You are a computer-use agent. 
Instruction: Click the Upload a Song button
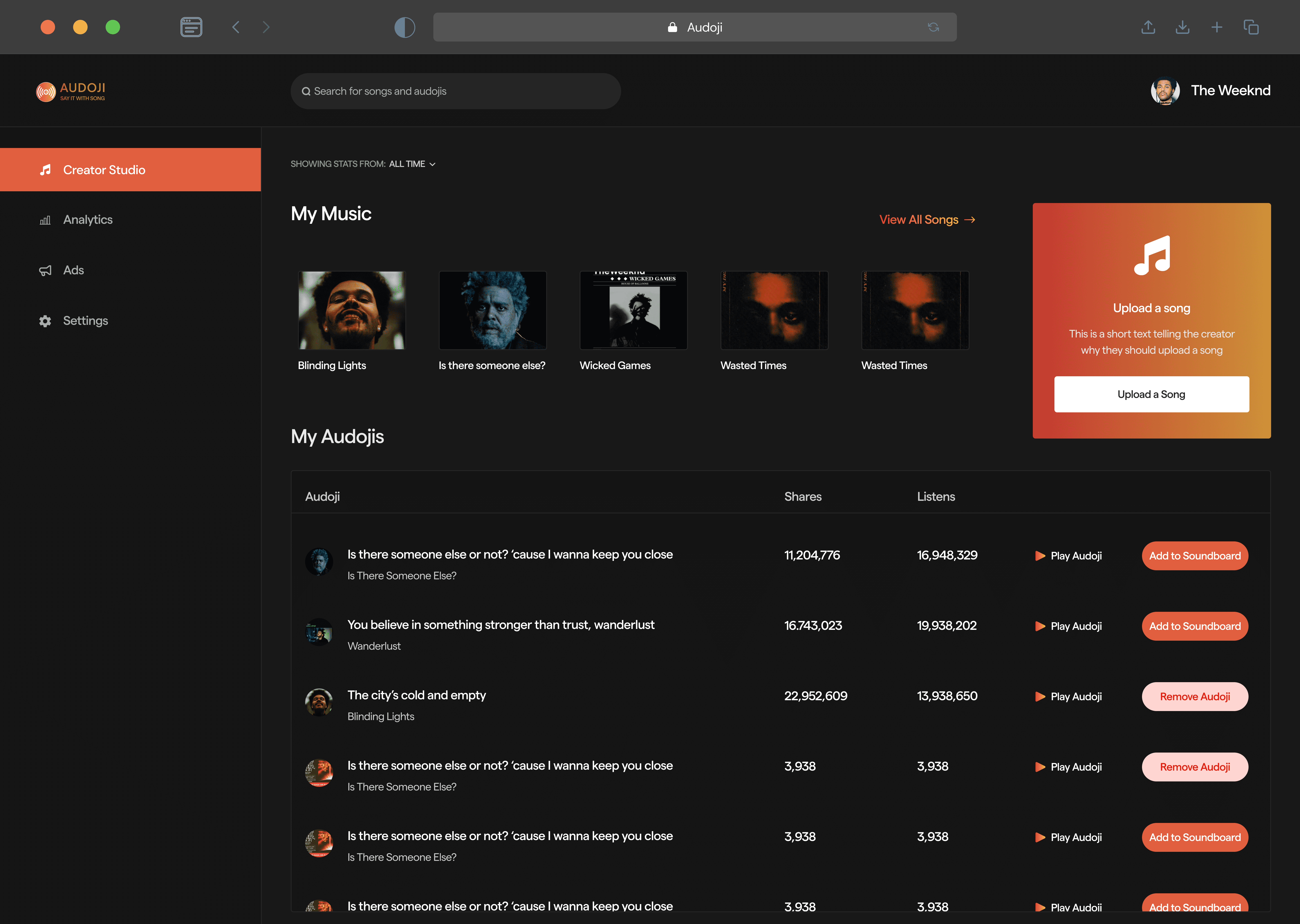click(1151, 394)
